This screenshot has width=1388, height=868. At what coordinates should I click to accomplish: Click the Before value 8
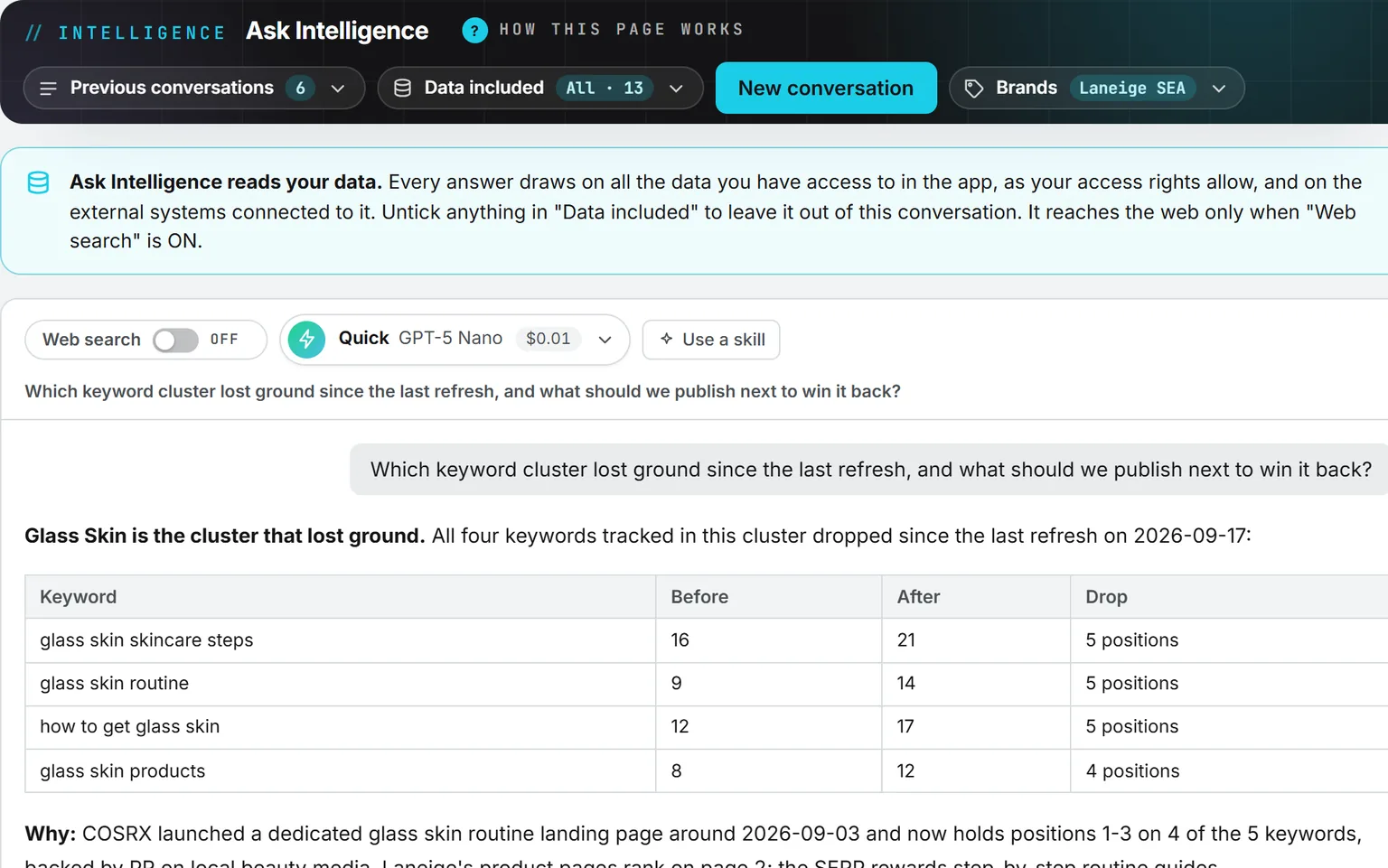pos(676,771)
